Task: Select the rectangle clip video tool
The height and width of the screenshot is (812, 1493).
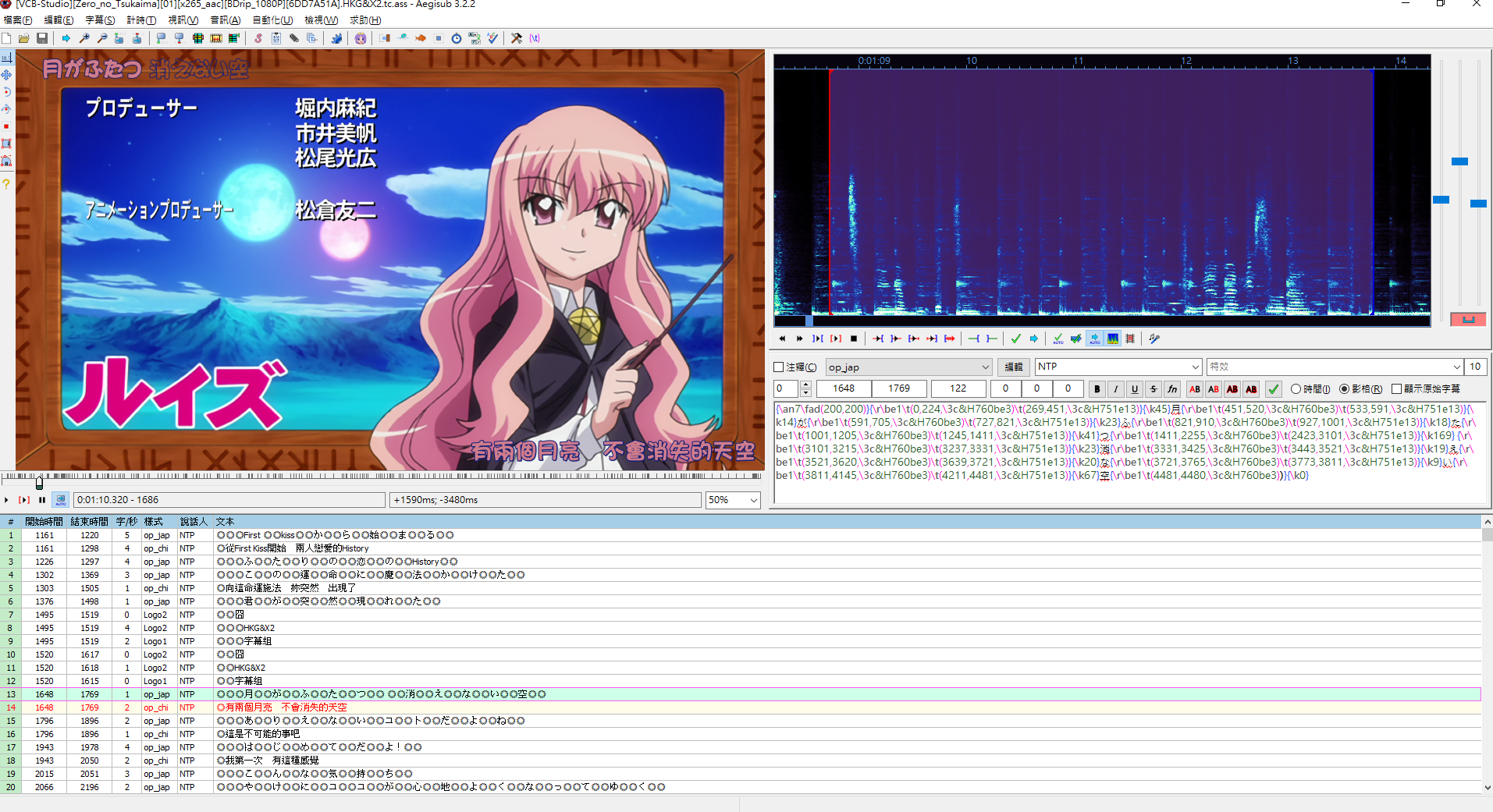Action: 6,144
